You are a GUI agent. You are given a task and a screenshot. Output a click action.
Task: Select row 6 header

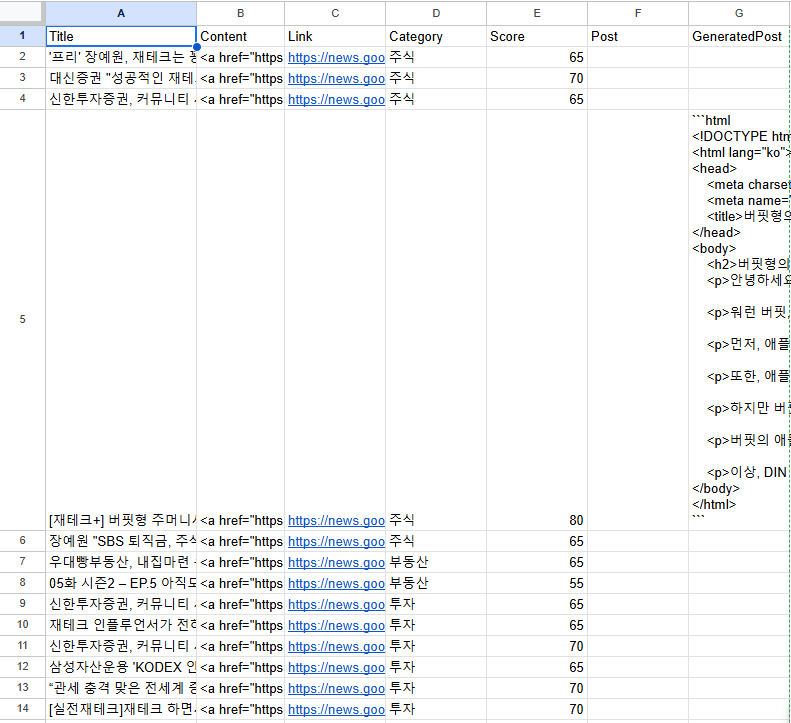22,541
